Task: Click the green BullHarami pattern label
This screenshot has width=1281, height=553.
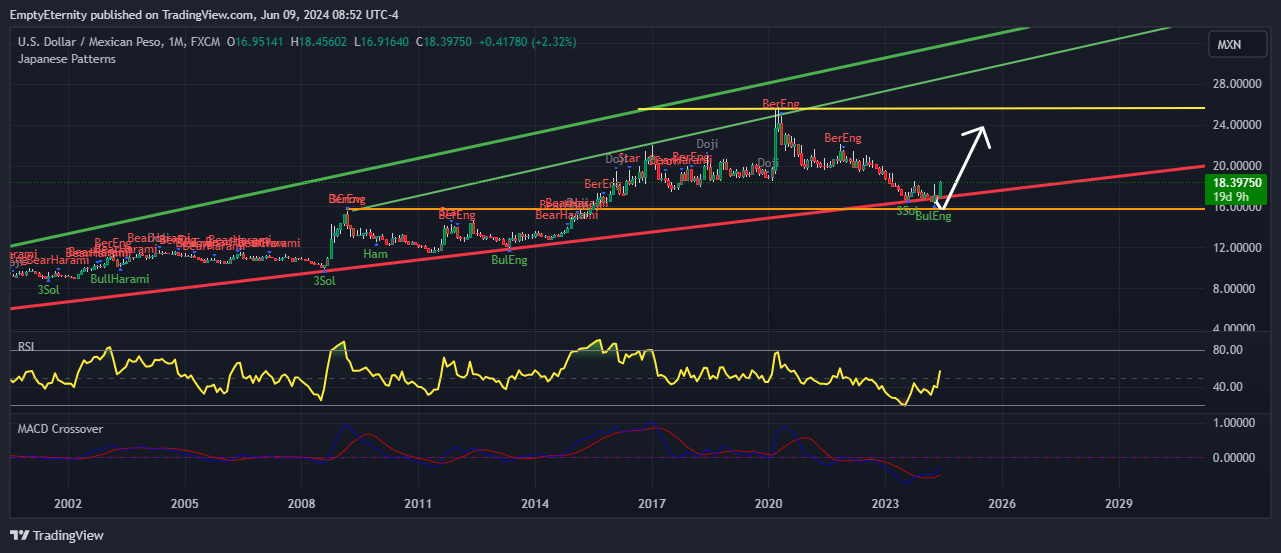Action: click(x=119, y=279)
